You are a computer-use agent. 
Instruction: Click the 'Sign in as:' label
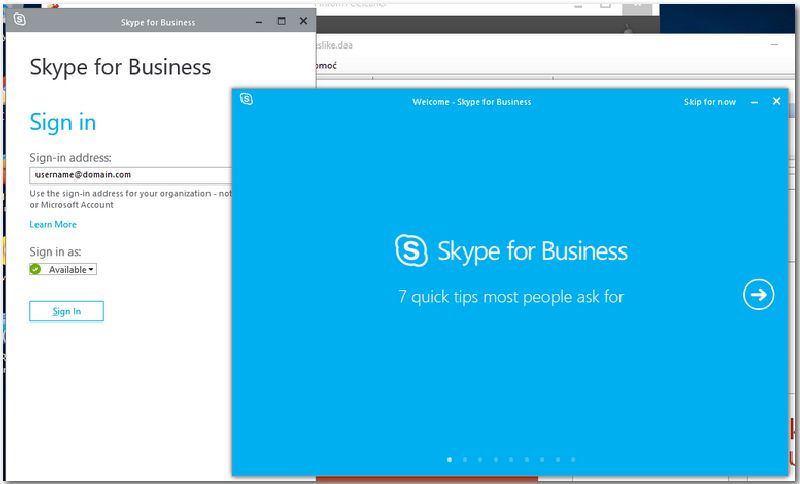[x=55, y=251]
